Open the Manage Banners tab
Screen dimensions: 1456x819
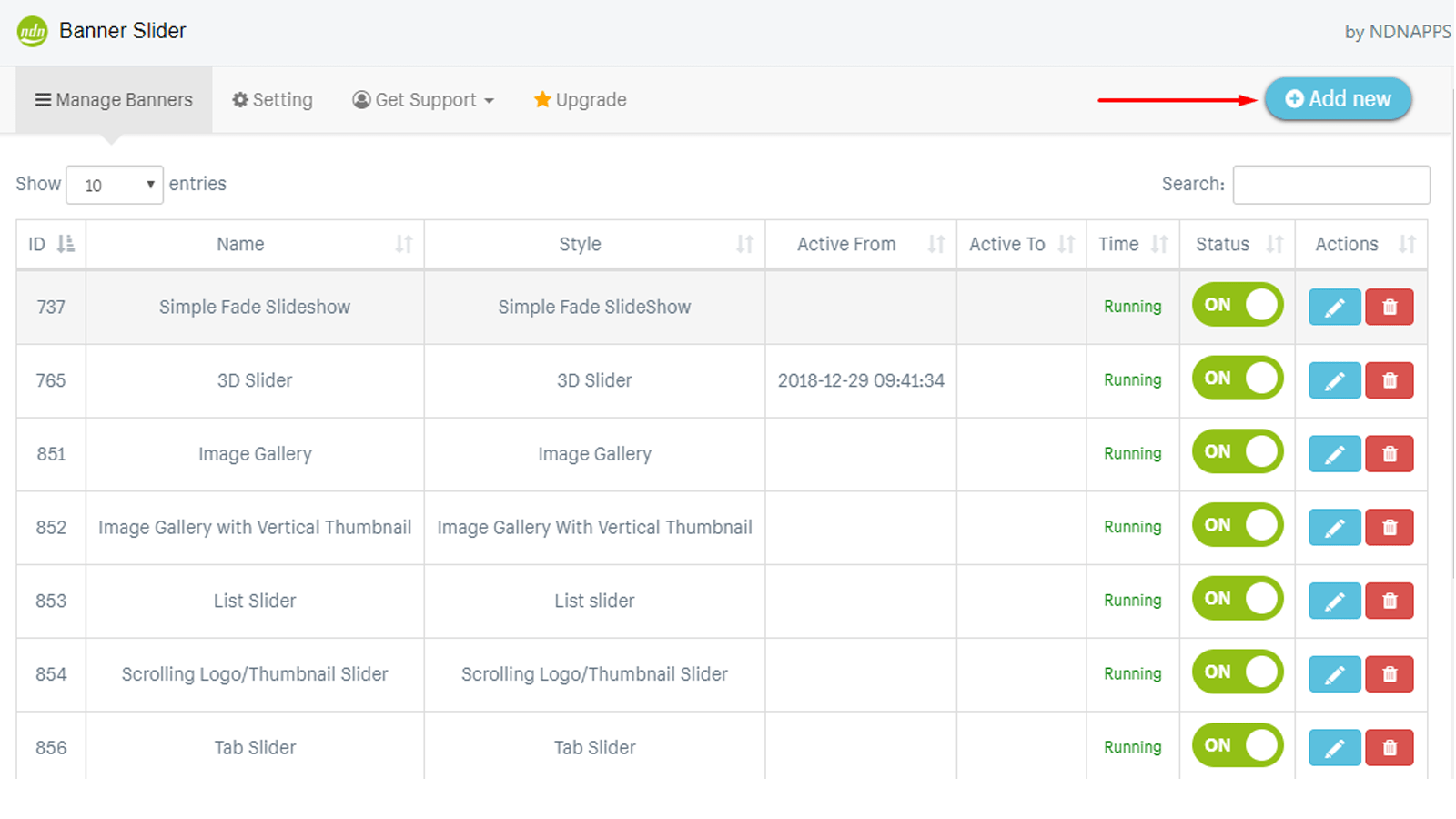click(x=114, y=100)
